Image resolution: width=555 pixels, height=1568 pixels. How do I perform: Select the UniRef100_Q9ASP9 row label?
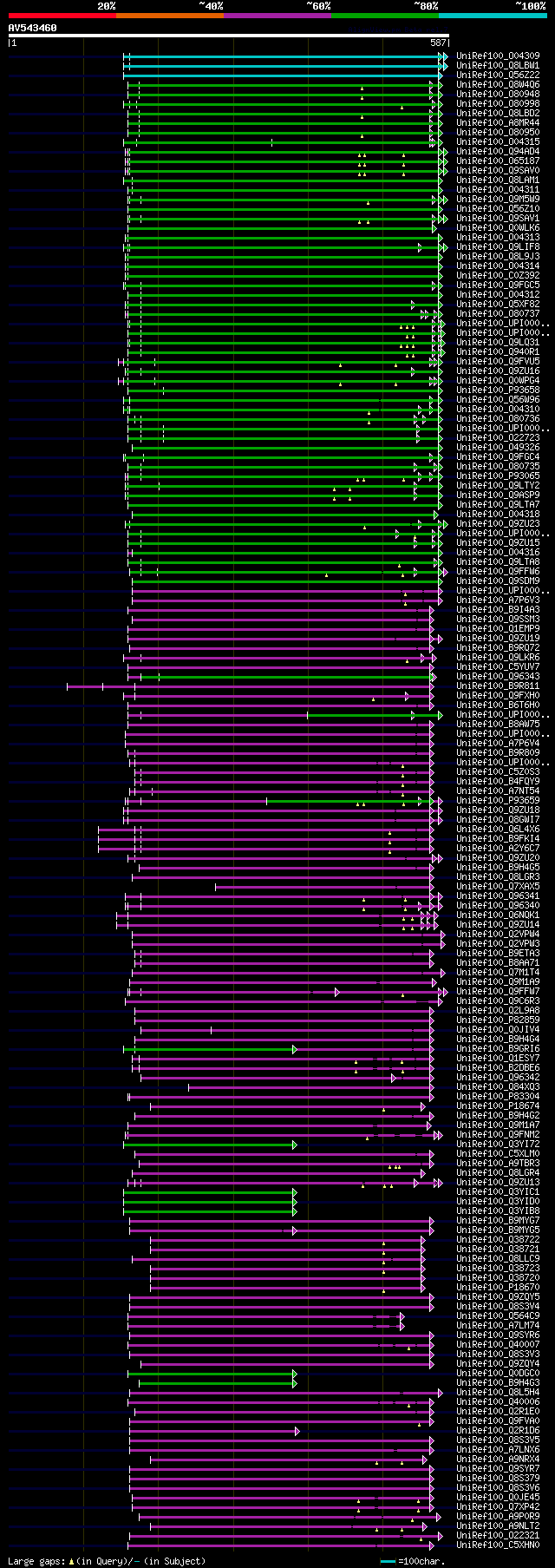point(498,495)
